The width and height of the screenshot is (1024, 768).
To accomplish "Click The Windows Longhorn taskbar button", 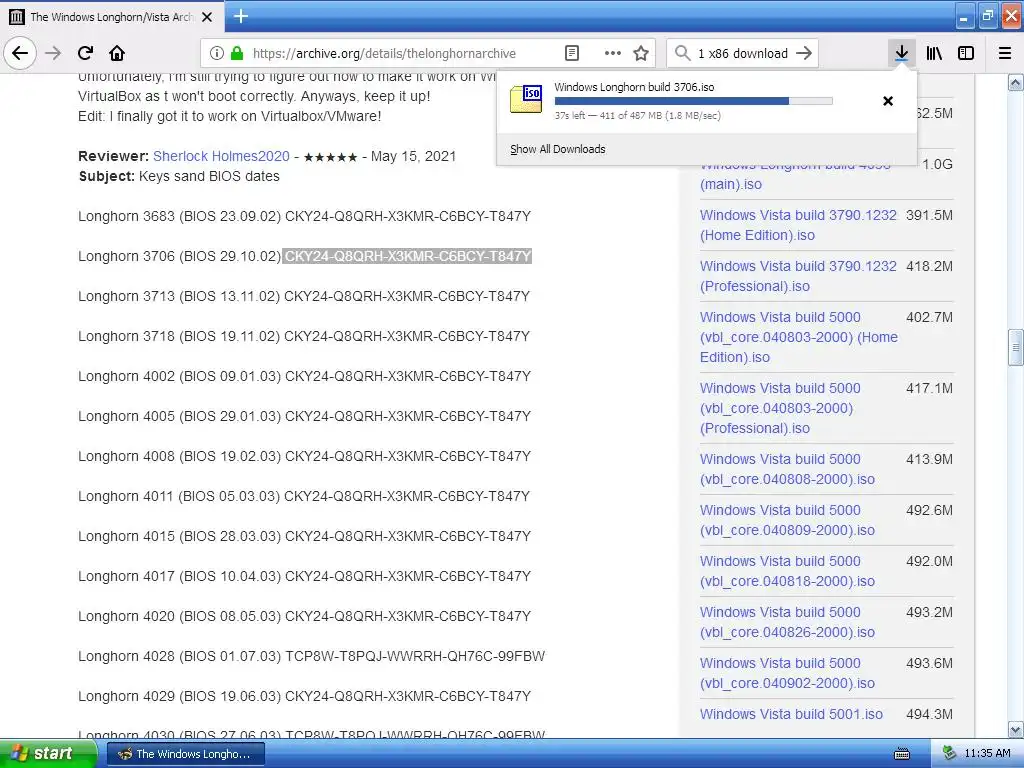I will point(185,754).
